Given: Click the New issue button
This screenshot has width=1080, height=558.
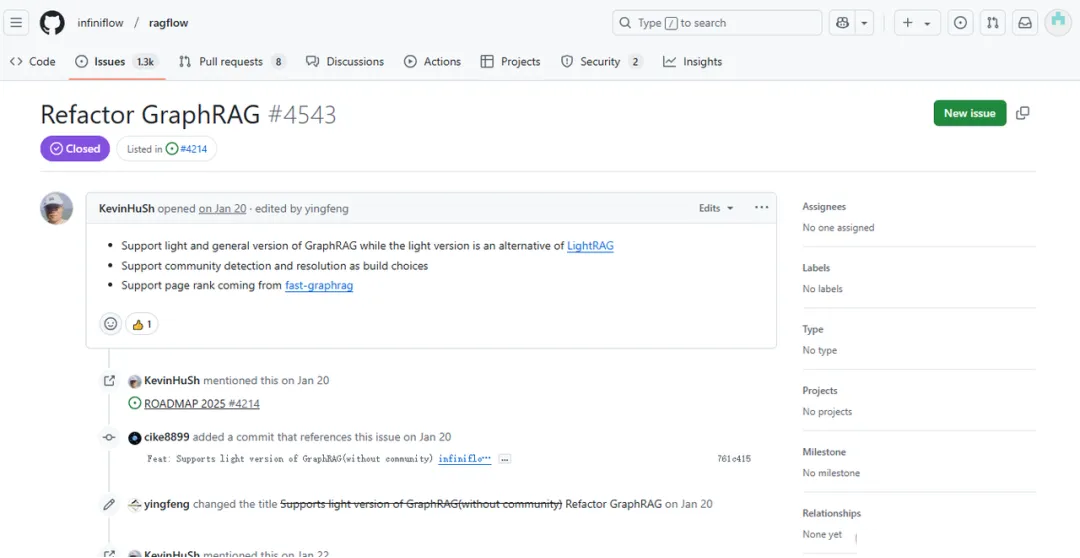Looking at the screenshot, I should (970, 113).
